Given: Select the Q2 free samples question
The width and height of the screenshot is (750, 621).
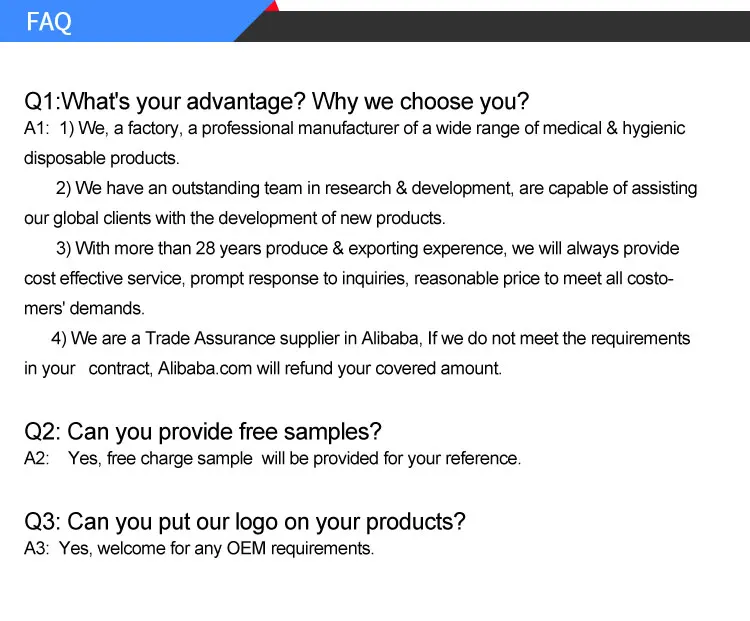Looking at the screenshot, I should [203, 432].
